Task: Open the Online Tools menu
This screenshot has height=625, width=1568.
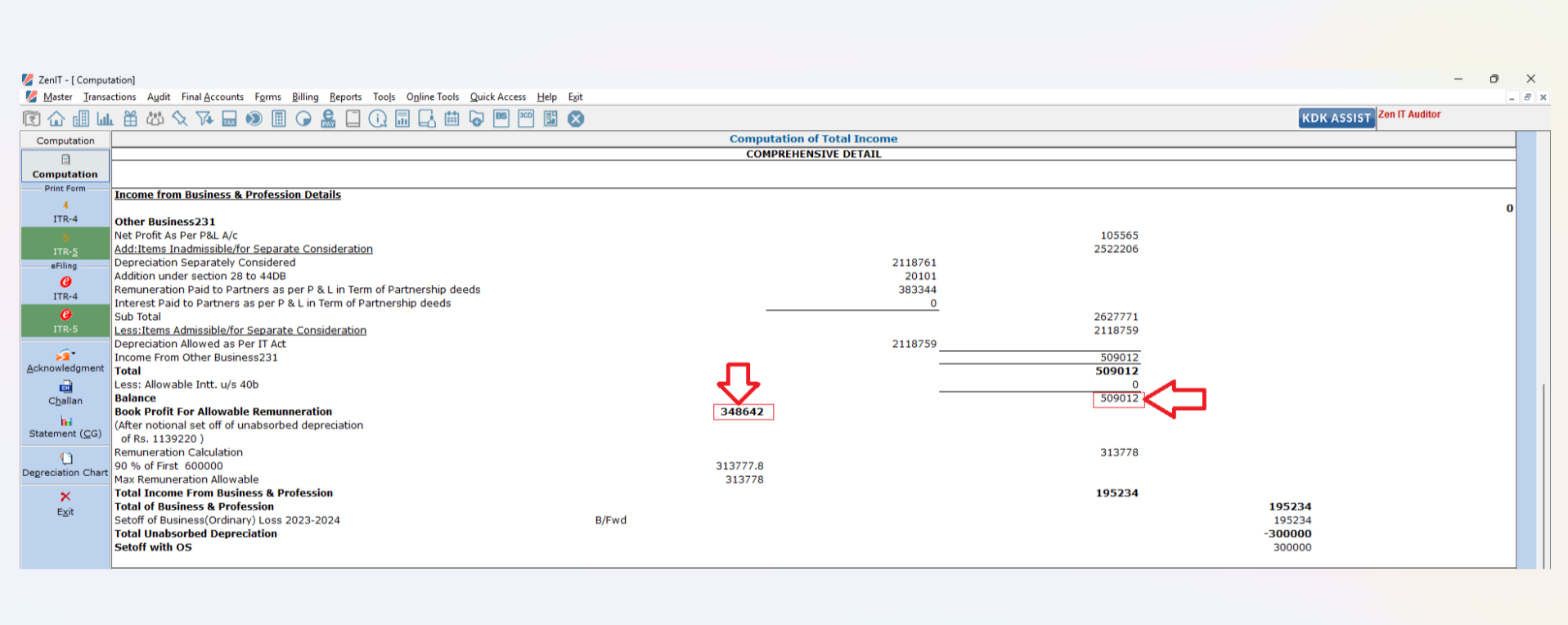Action: click(x=432, y=97)
